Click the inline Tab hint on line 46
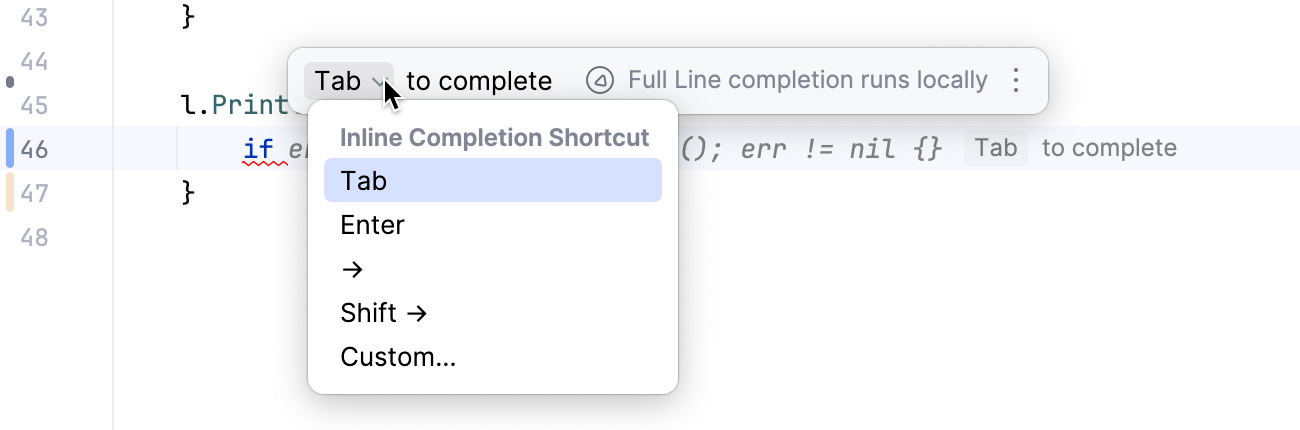The height and width of the screenshot is (430, 1300). point(995,149)
